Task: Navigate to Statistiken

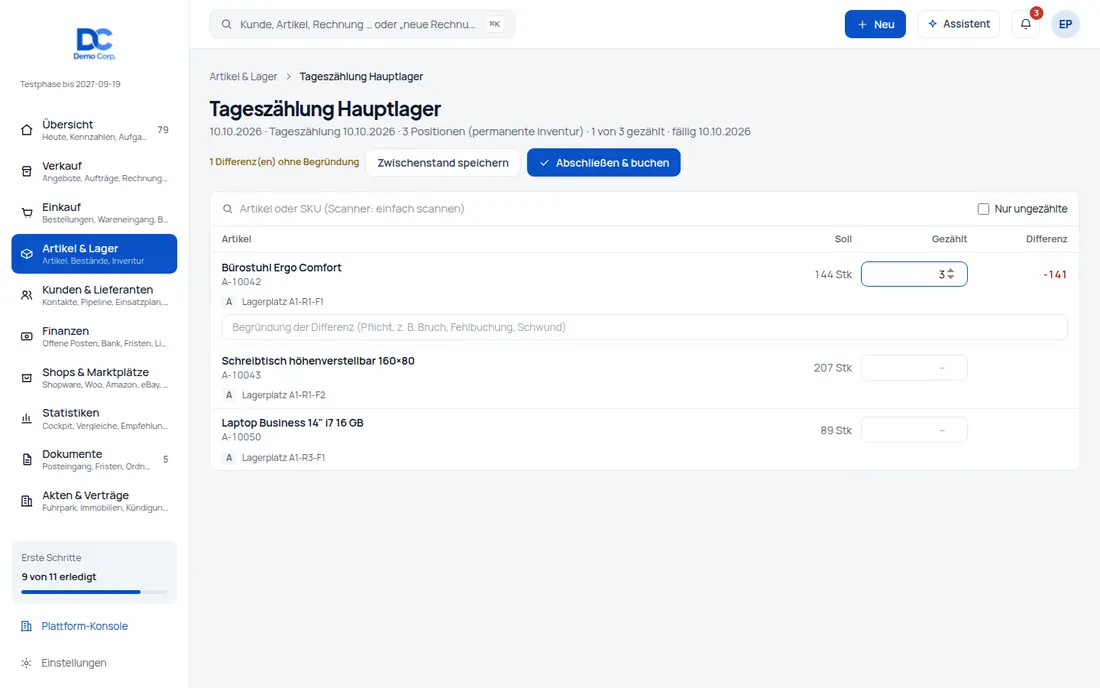Action: [94, 419]
